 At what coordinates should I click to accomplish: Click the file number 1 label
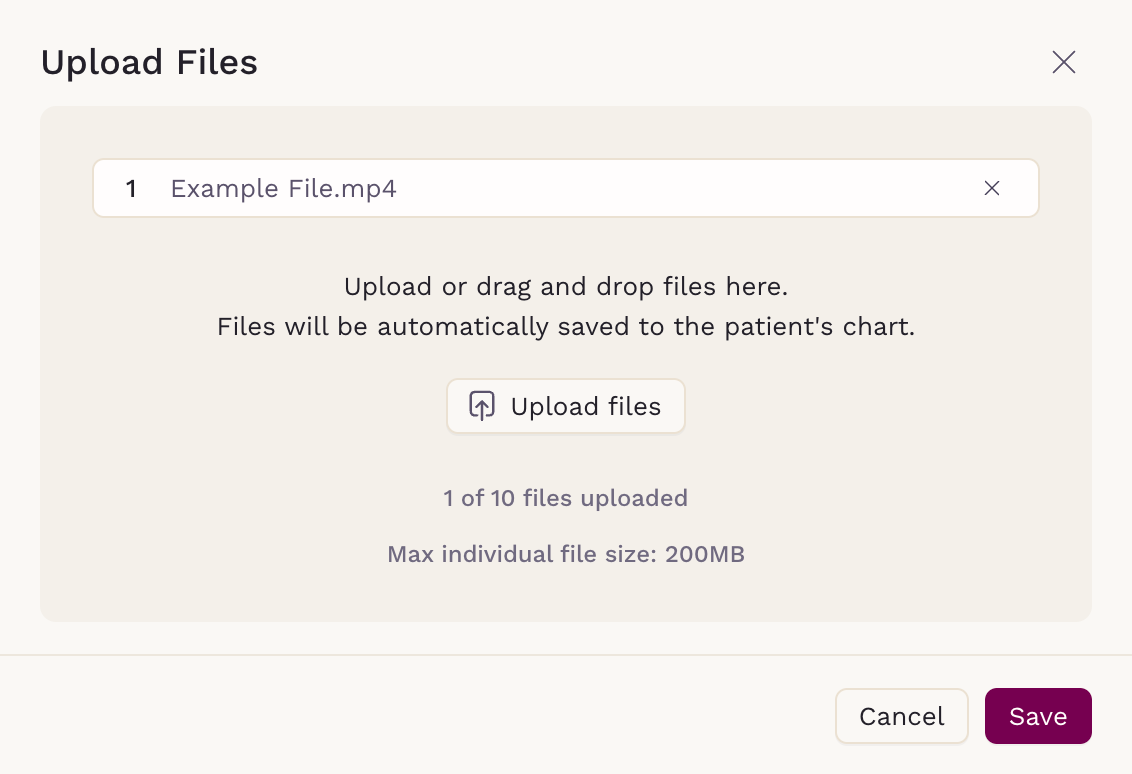pyautogui.click(x=131, y=189)
